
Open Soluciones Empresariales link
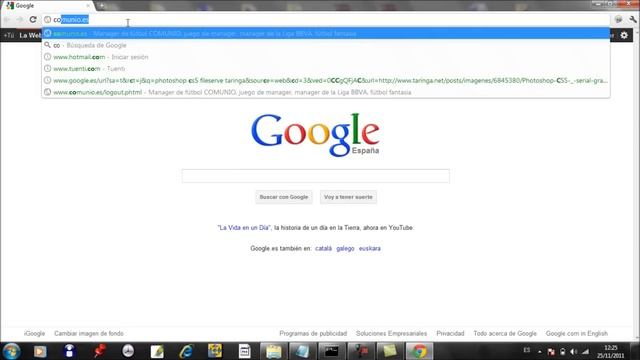pos(391,333)
